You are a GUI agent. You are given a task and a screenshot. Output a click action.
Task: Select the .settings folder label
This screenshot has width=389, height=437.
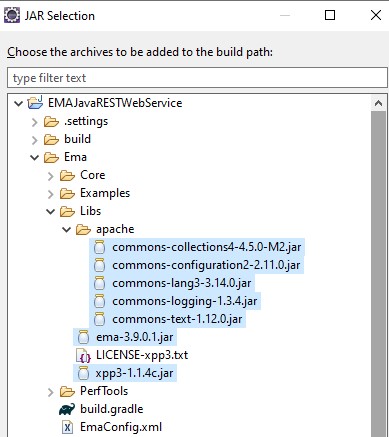point(86,121)
